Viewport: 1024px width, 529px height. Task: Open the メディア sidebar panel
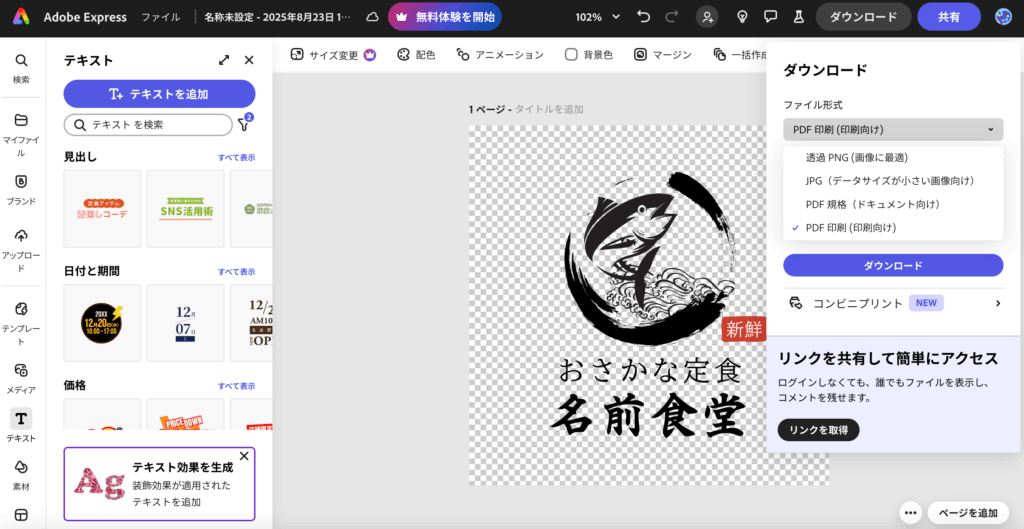pos(21,377)
